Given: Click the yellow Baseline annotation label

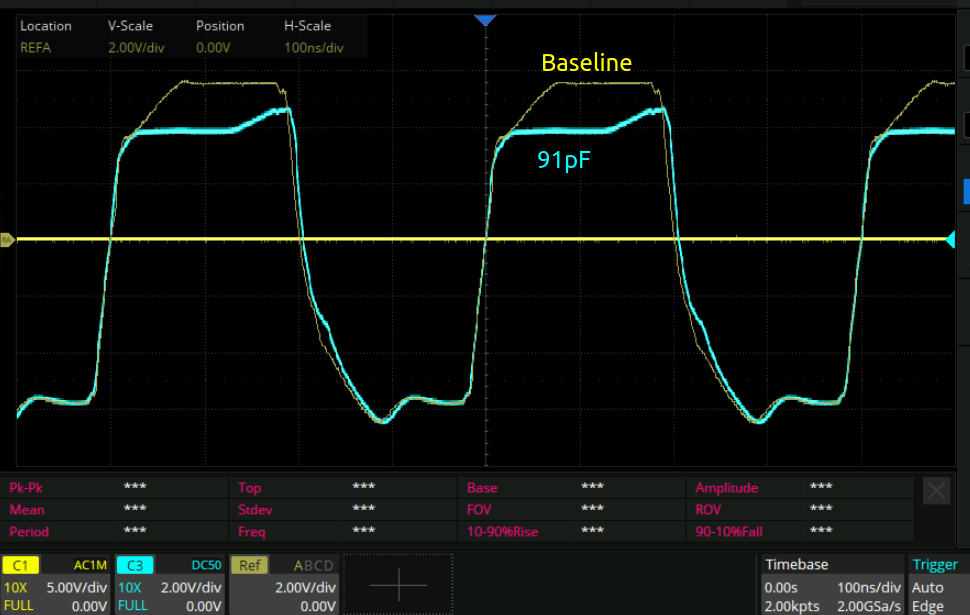Looking at the screenshot, I should tap(586, 63).
